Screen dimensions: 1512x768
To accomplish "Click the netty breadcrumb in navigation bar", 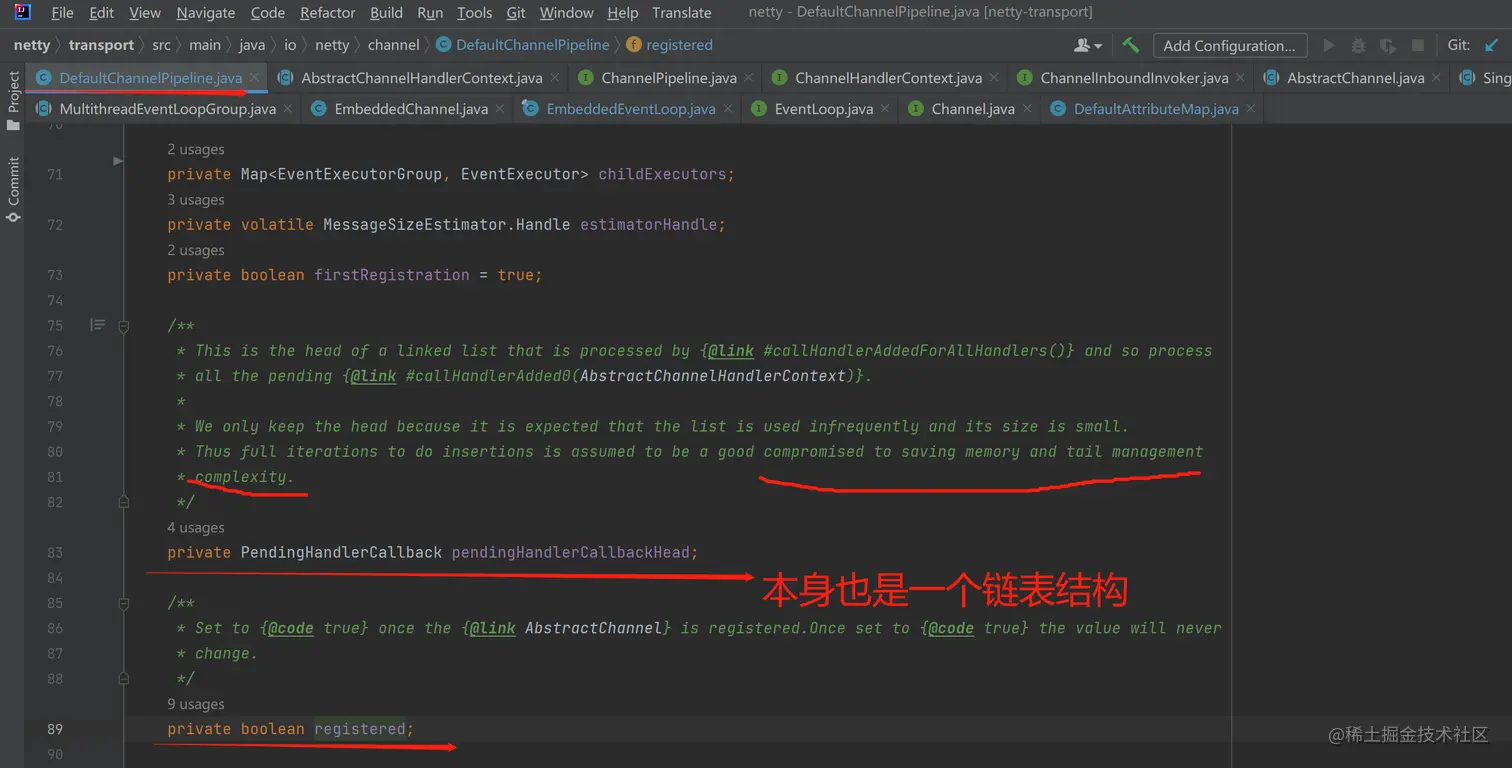I will 32,45.
